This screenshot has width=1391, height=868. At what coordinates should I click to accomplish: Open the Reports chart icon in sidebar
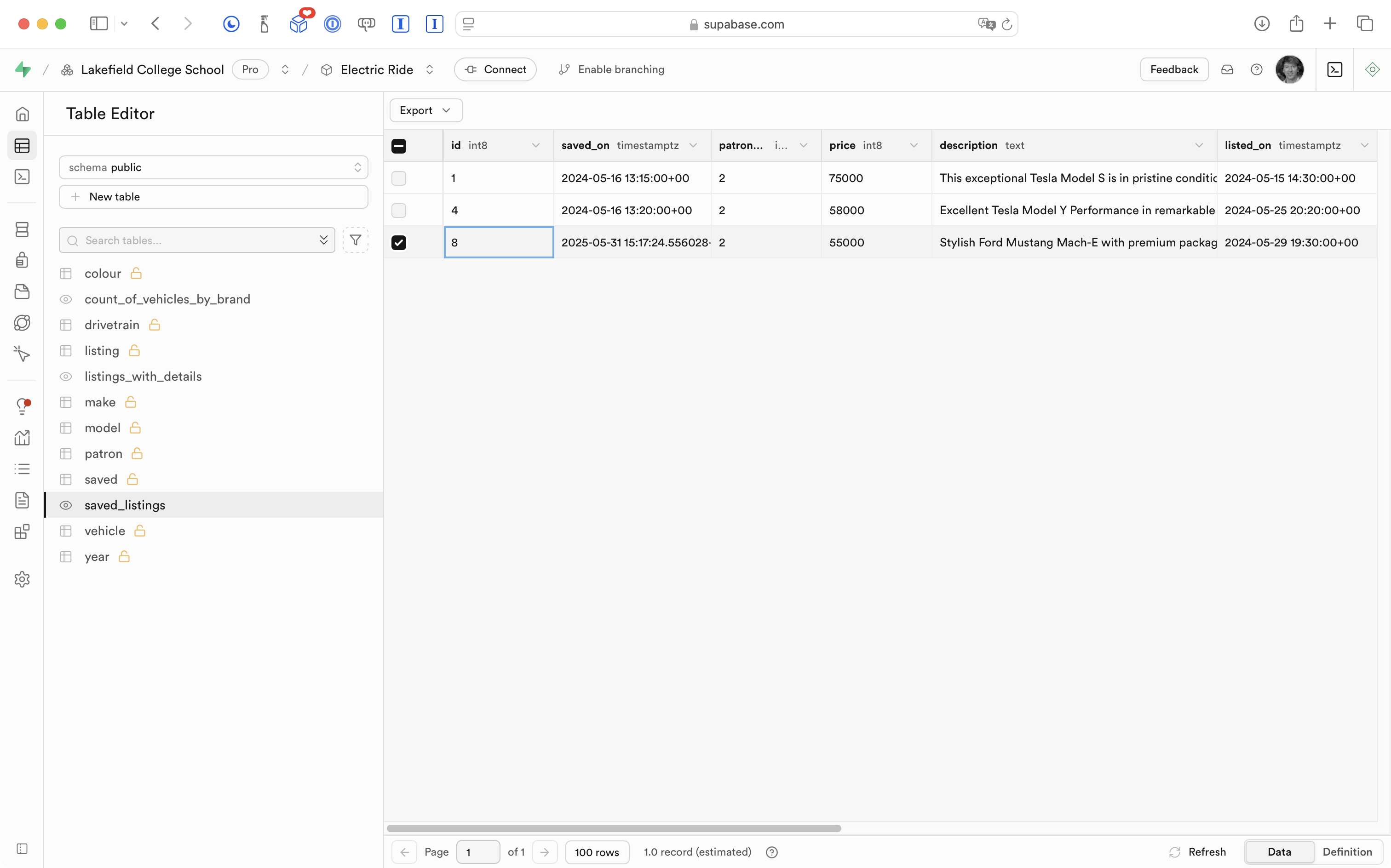click(22, 438)
